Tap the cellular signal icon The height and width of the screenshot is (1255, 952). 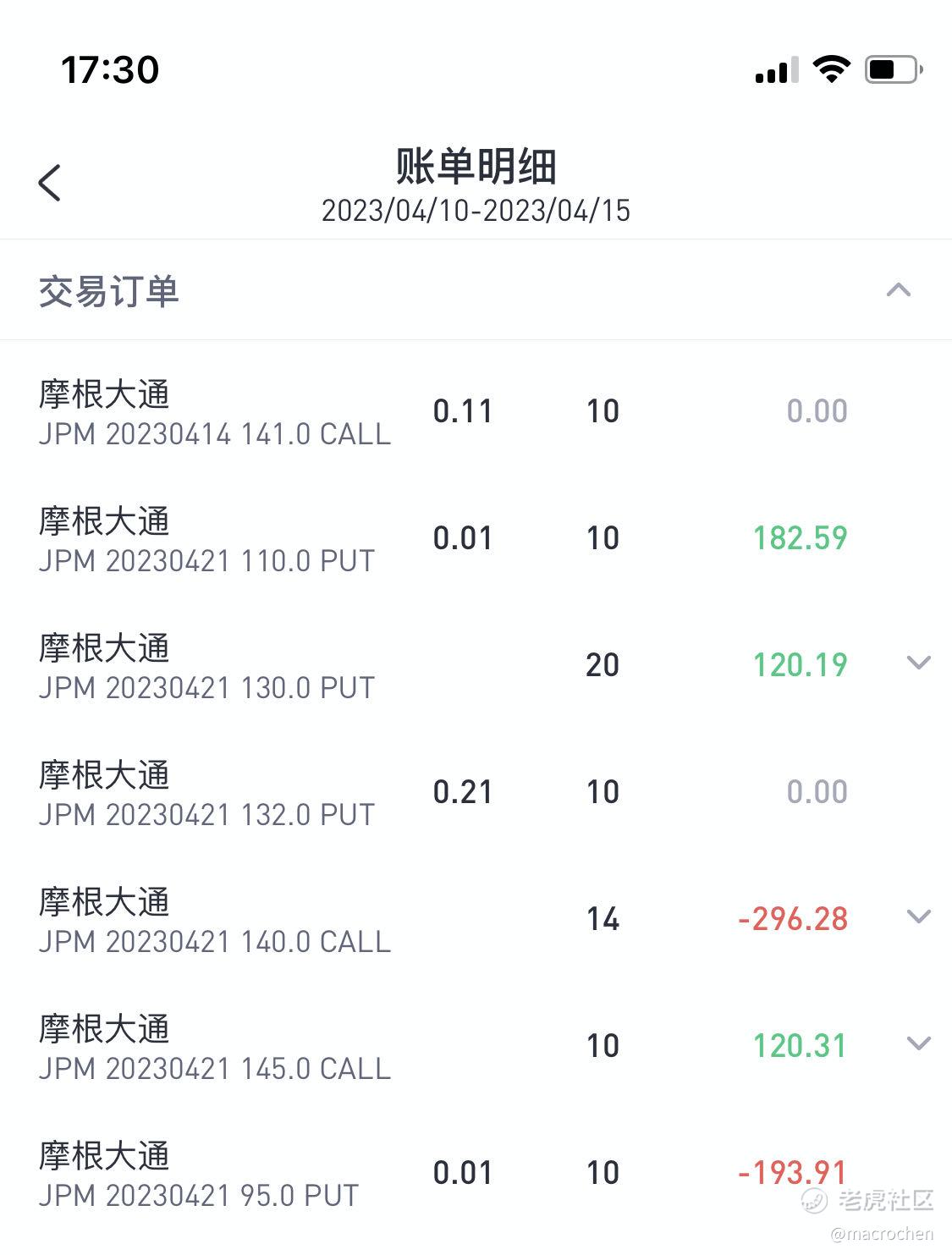tap(776, 70)
